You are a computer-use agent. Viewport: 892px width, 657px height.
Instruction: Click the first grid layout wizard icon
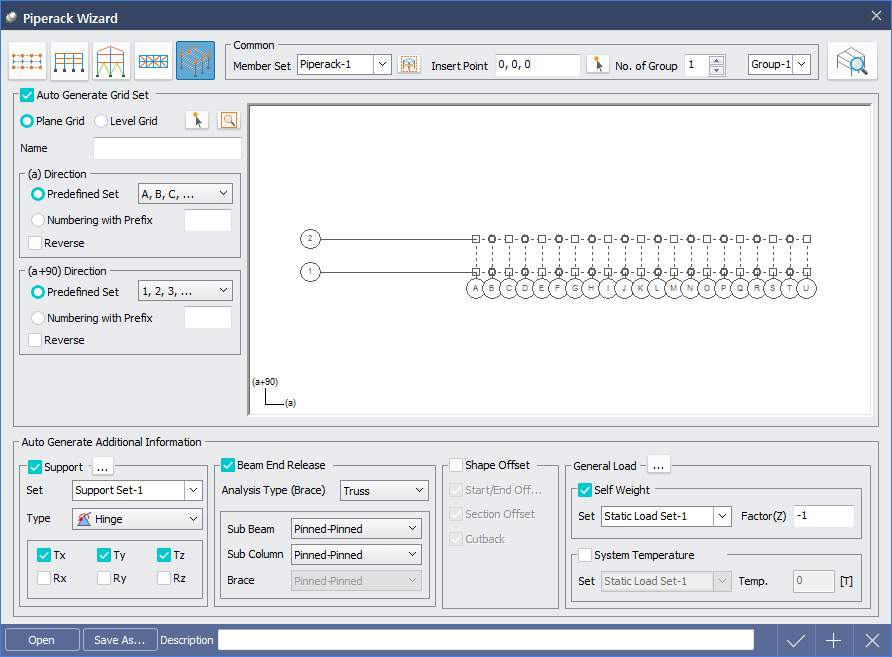[x=26, y=62]
